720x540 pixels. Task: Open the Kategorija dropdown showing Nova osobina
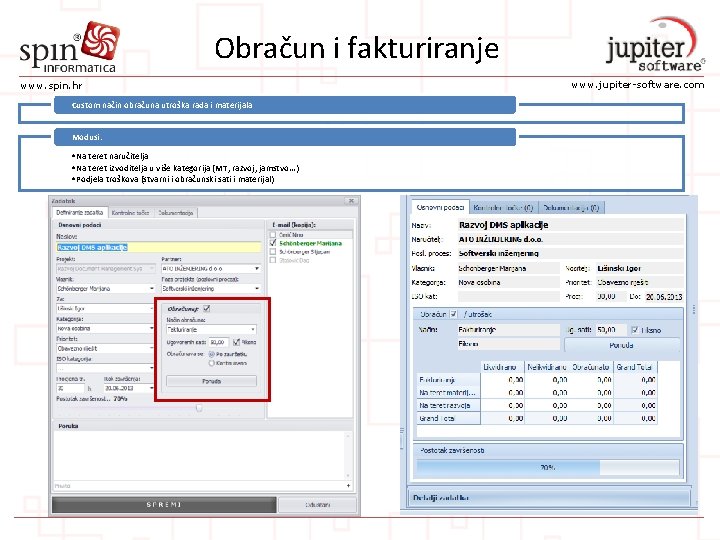152,329
